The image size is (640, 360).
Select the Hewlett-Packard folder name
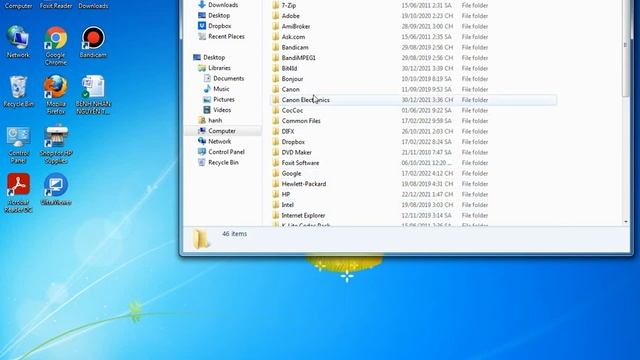(304, 184)
